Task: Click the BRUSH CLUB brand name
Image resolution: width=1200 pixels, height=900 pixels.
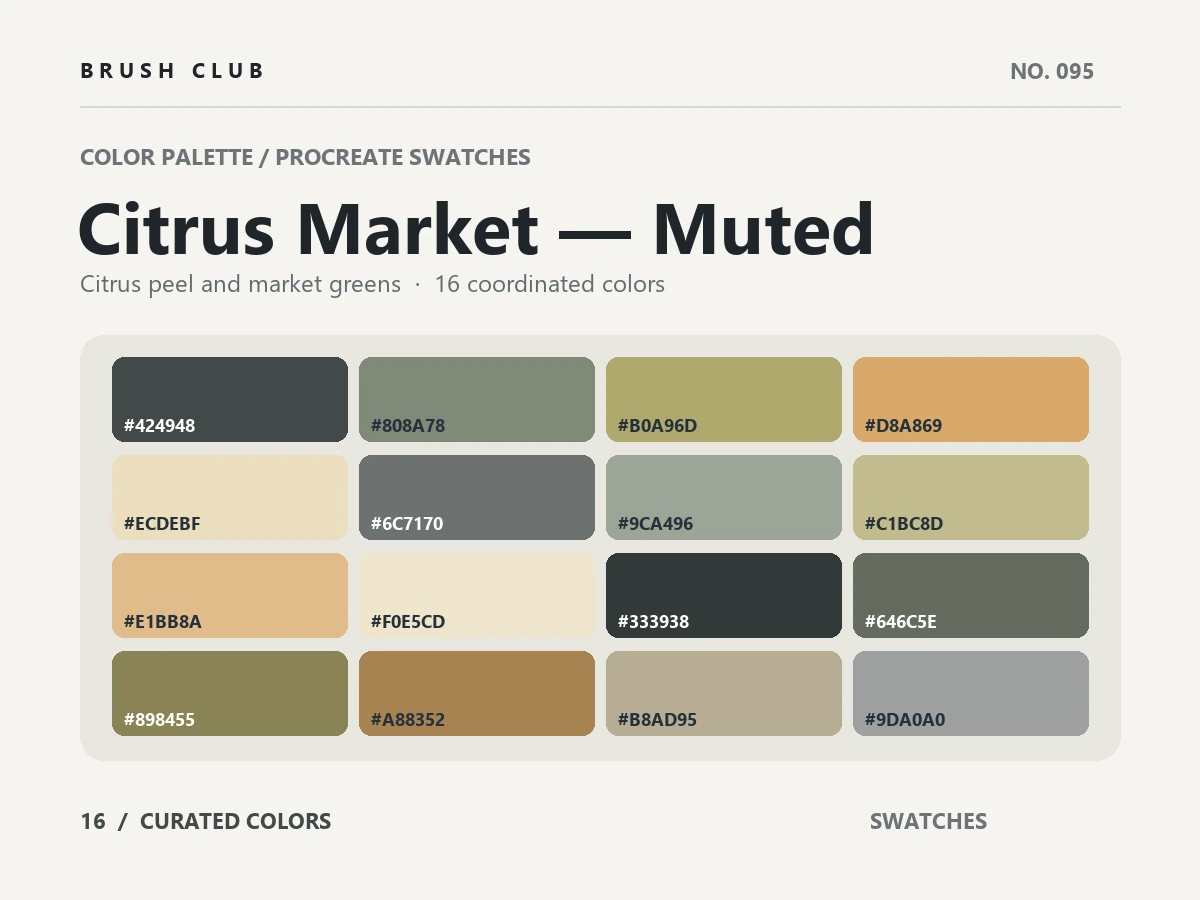Action: (x=172, y=71)
